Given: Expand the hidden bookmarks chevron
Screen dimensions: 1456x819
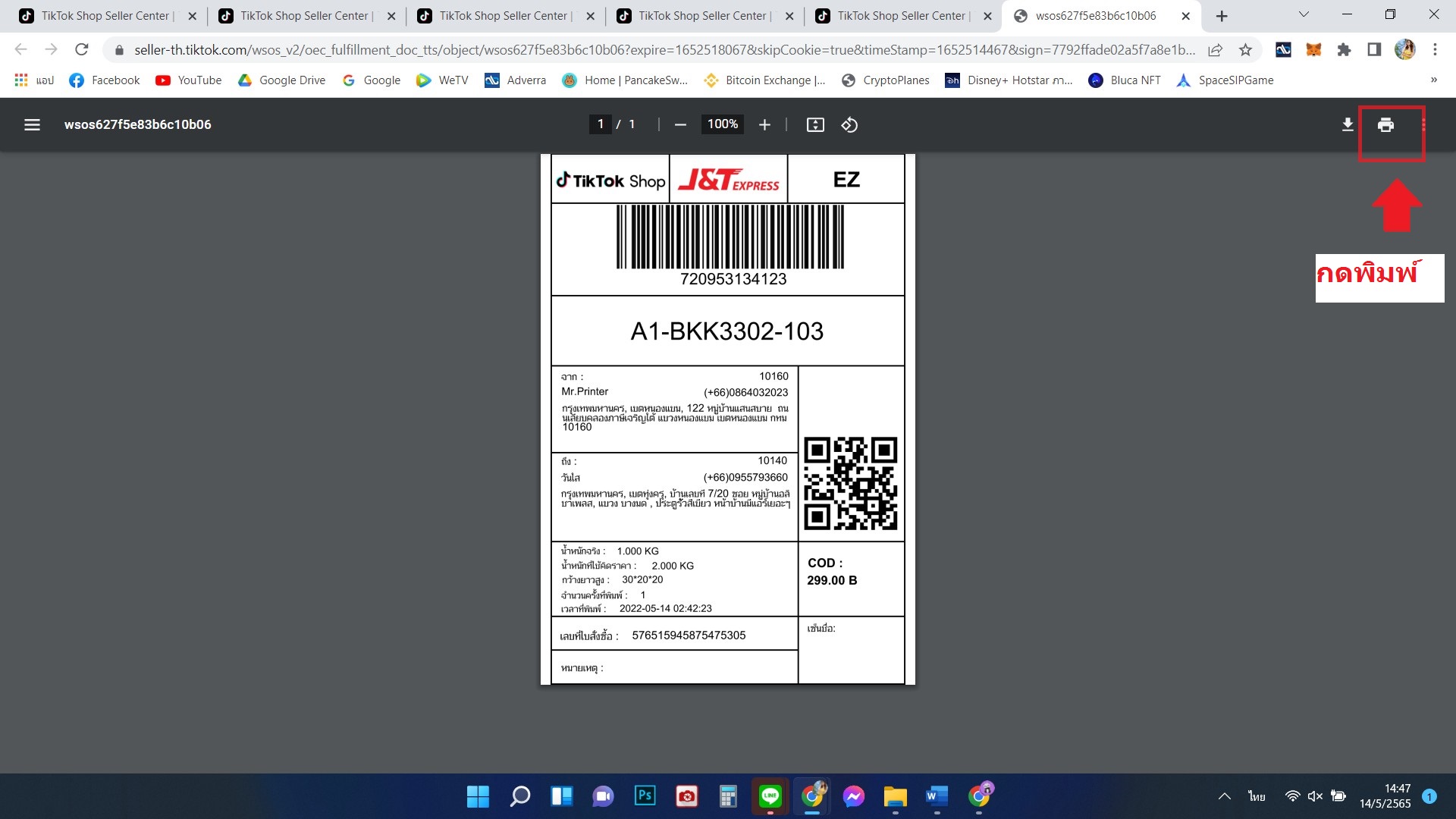Looking at the screenshot, I should 1433,80.
